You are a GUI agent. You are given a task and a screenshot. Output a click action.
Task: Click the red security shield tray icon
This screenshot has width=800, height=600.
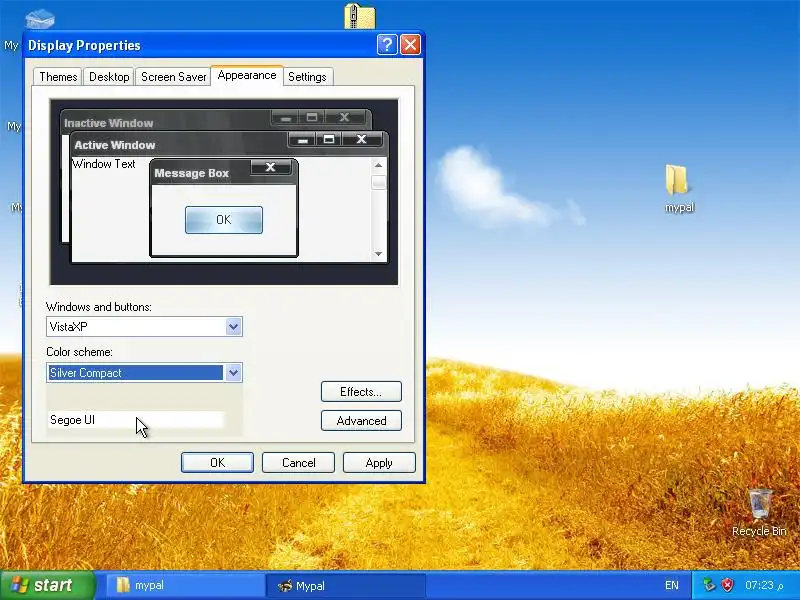coord(728,585)
